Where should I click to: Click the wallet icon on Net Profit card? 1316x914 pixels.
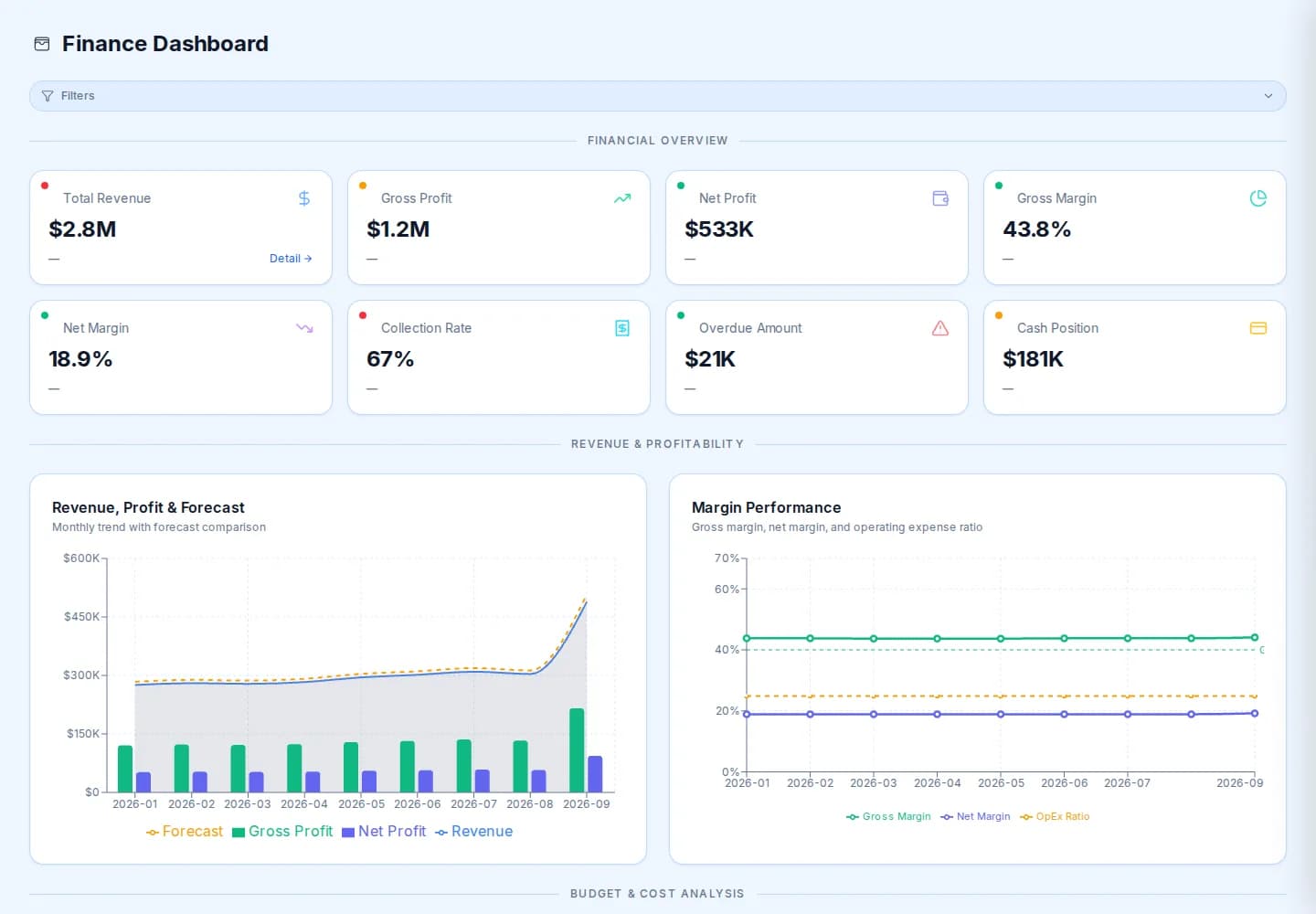tap(940, 198)
